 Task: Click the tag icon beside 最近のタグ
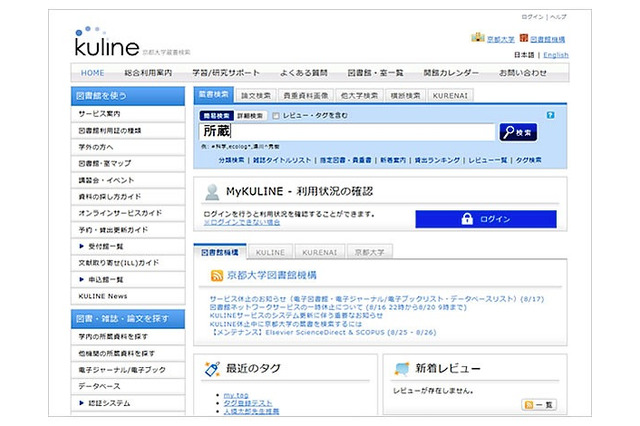click(x=212, y=368)
